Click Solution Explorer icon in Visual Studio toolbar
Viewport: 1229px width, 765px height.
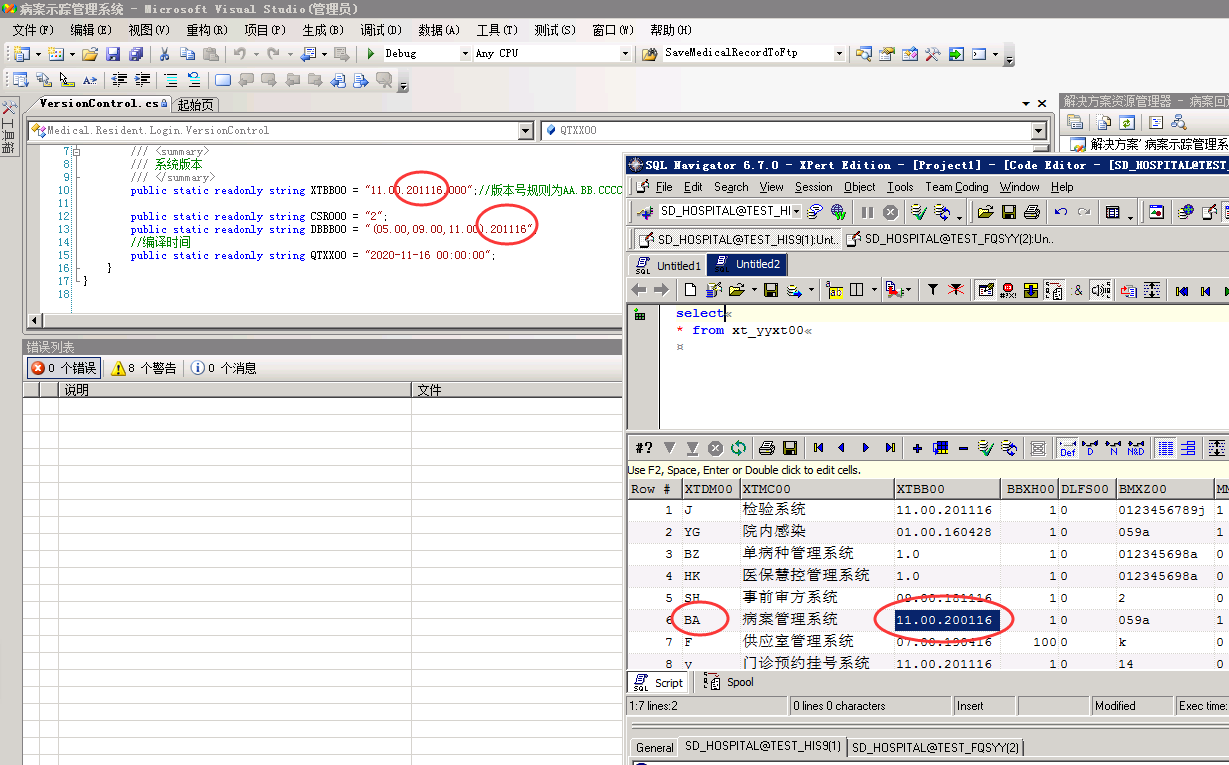pyautogui.click(x=863, y=54)
